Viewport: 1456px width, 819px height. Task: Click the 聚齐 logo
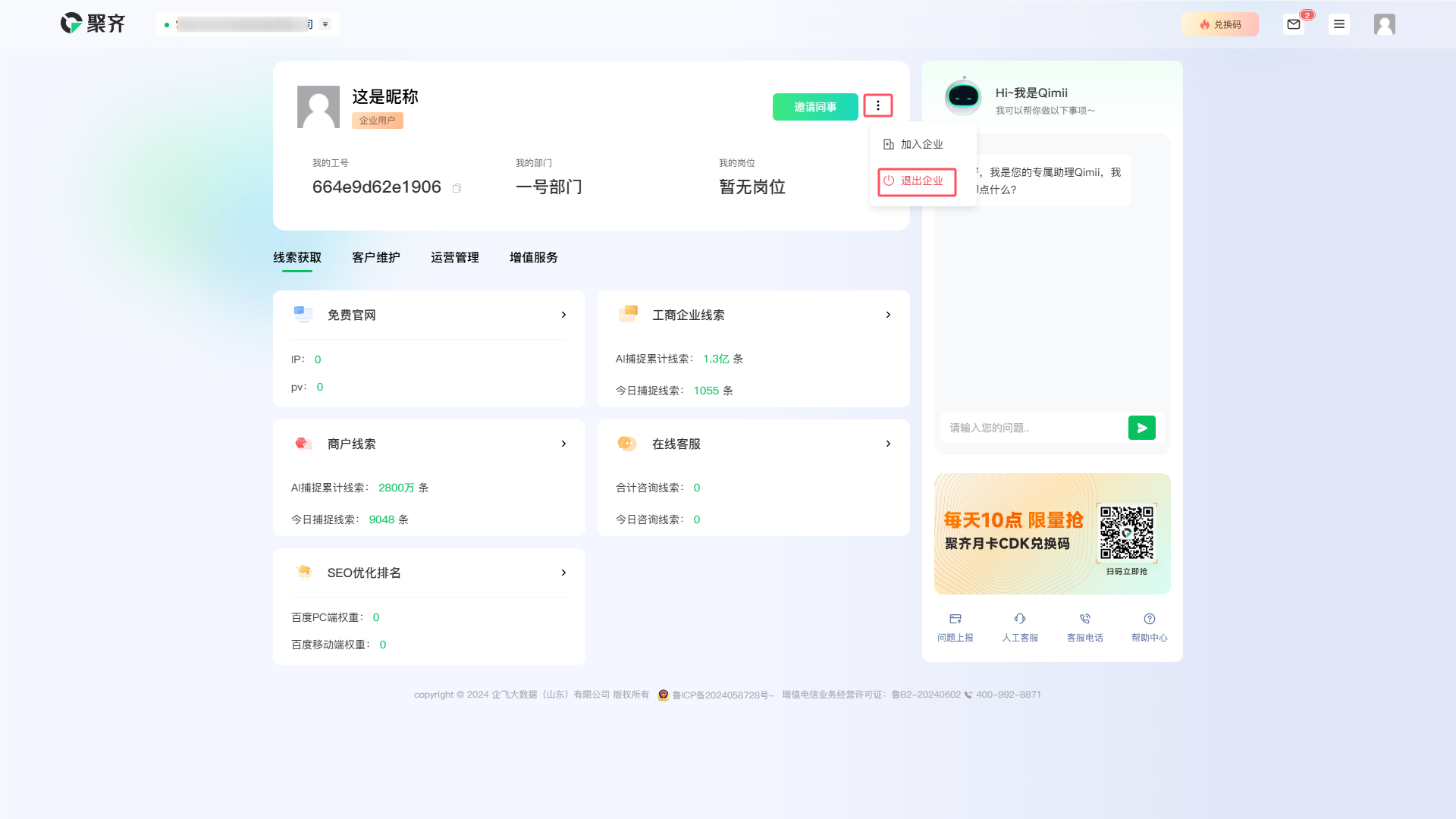tap(93, 24)
